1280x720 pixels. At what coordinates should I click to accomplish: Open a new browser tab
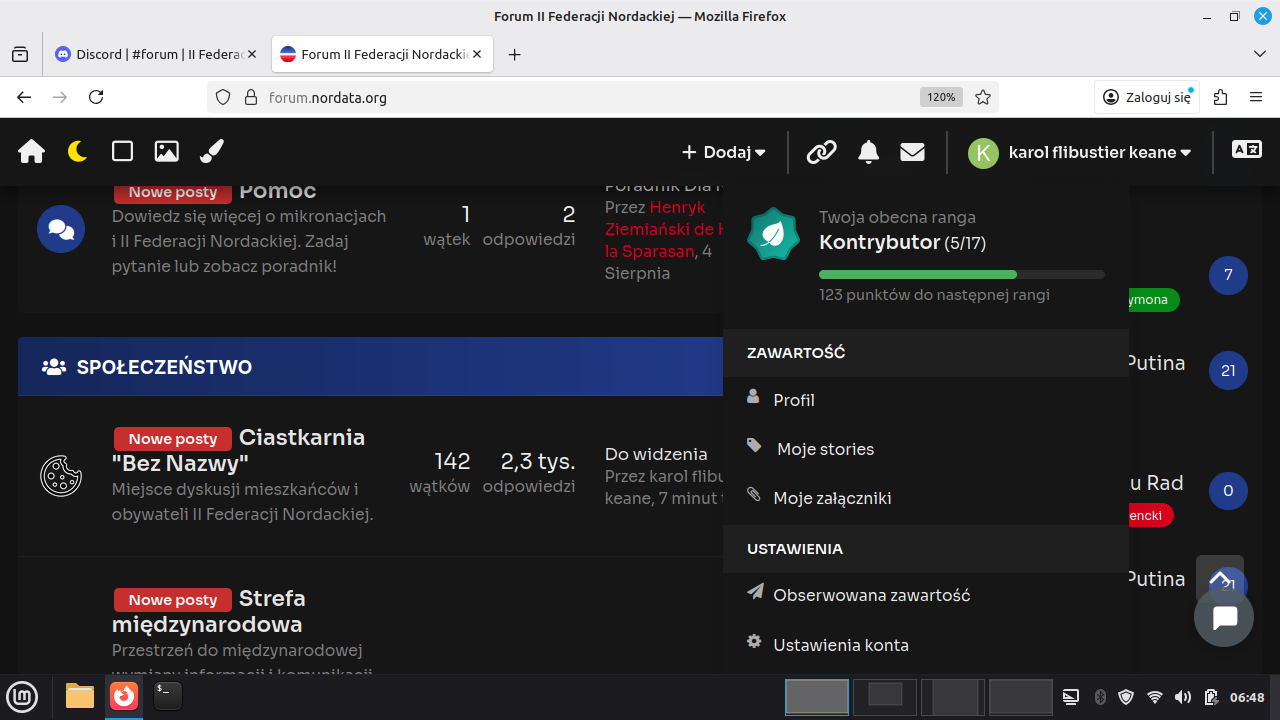click(x=515, y=55)
